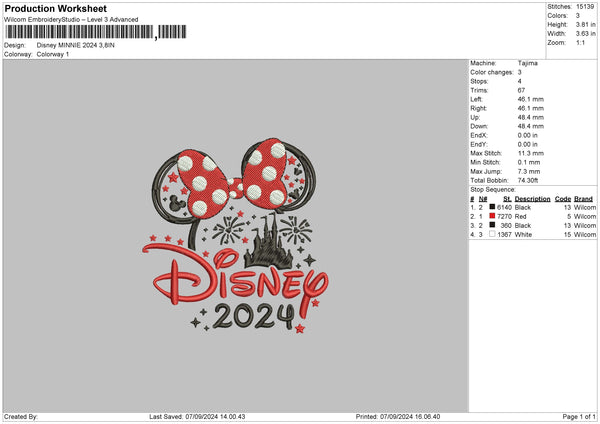The width and height of the screenshot is (600, 424).
Task: Select the Machine value 'Tajima'
Action: coord(528,63)
